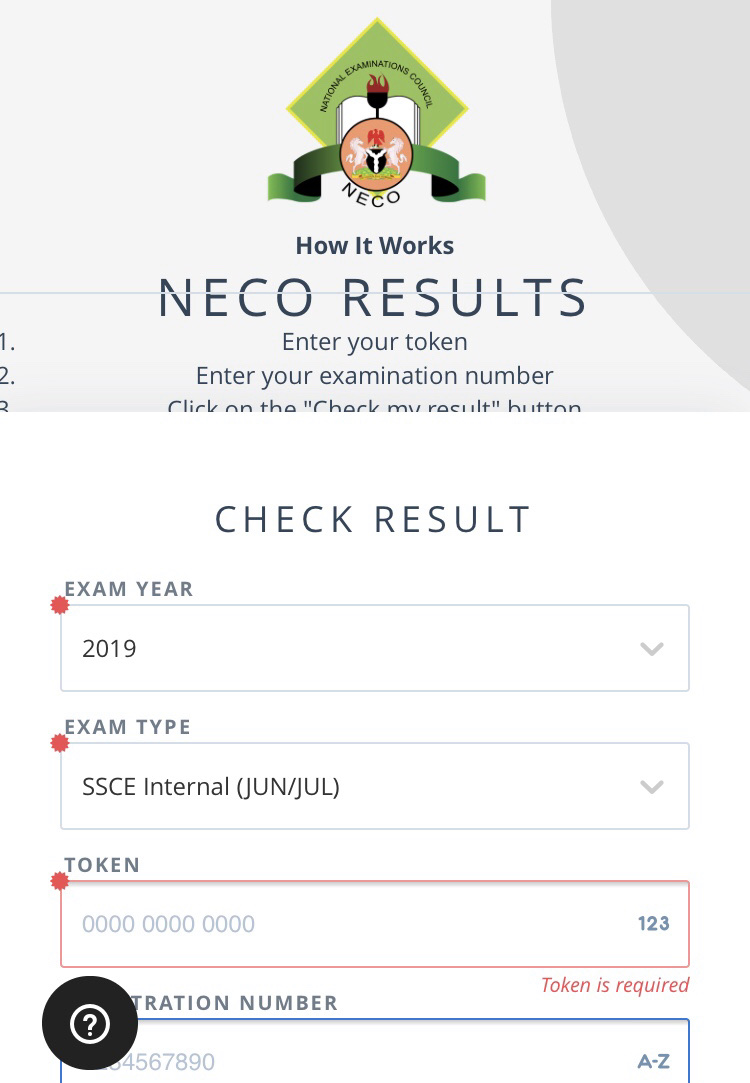Click the red required marker beside Token
Viewport: 750px width, 1083px height.
(x=60, y=881)
